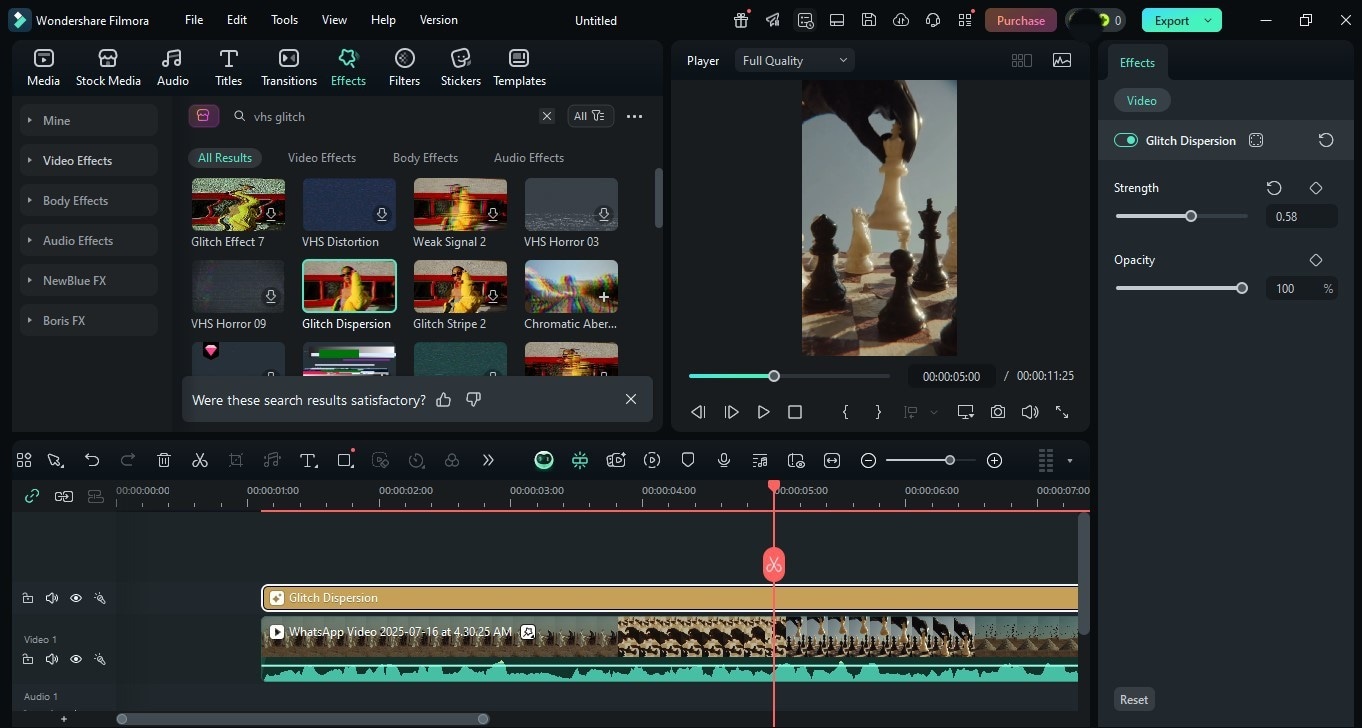Lock the effect track
The height and width of the screenshot is (728, 1362).
point(28,598)
